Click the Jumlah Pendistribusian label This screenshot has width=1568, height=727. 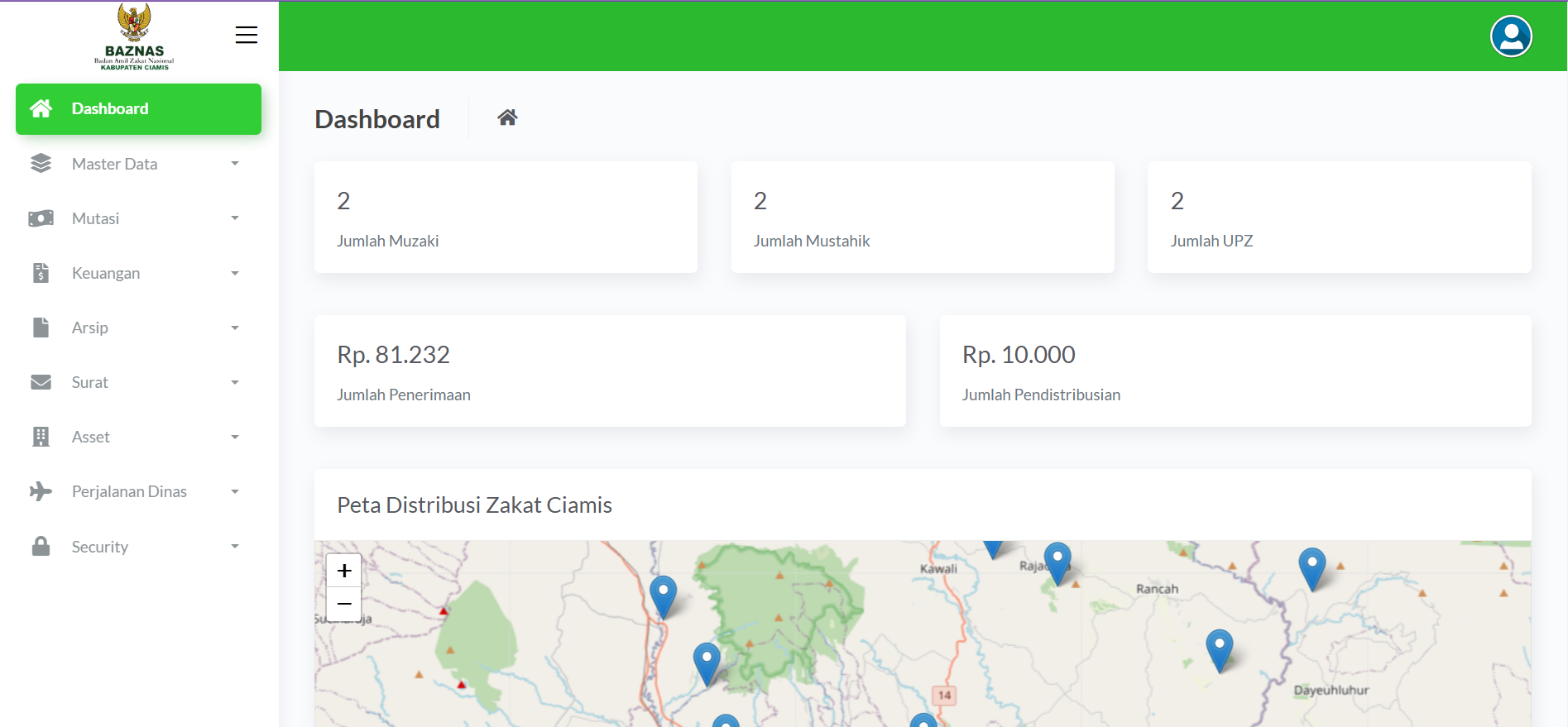tap(1041, 395)
